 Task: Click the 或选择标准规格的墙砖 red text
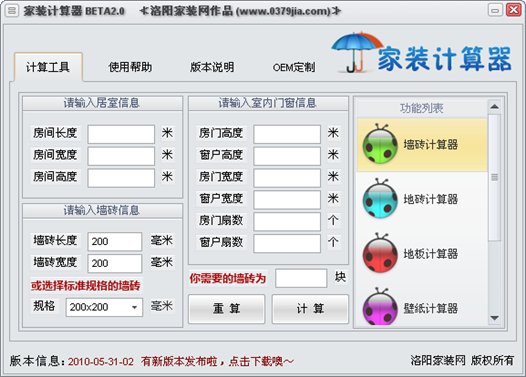tap(86, 286)
